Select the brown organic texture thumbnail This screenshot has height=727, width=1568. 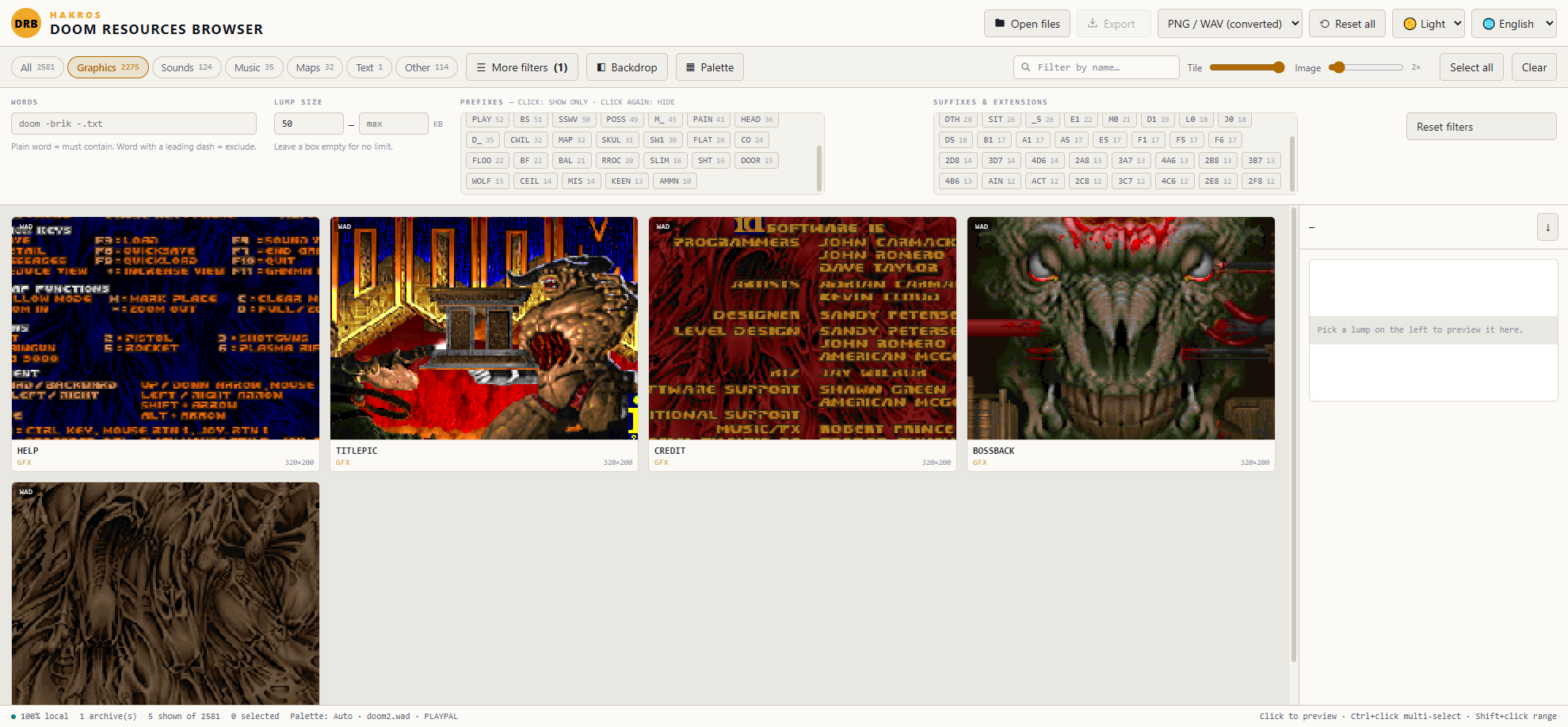coord(166,593)
